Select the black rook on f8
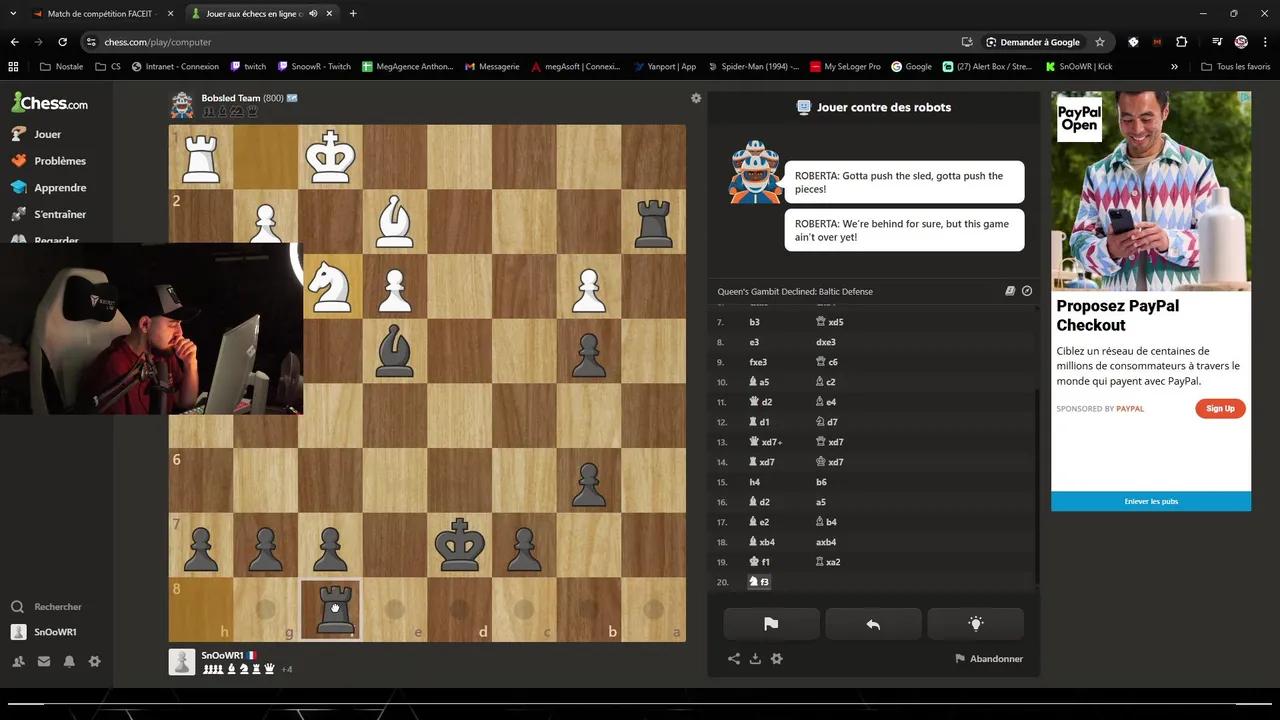This screenshot has height=720, width=1280. click(331, 609)
